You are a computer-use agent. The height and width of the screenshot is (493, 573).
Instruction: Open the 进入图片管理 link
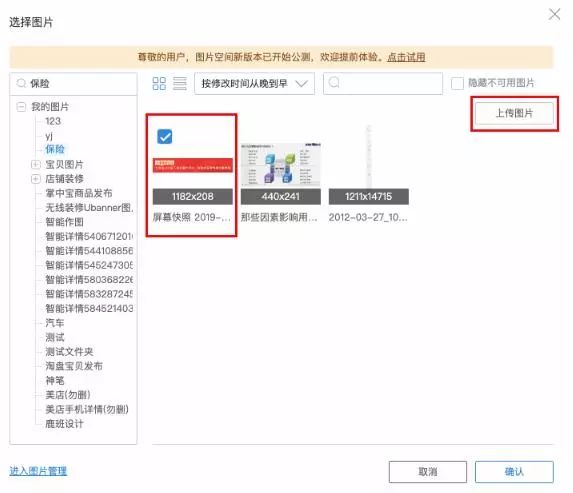point(38,471)
